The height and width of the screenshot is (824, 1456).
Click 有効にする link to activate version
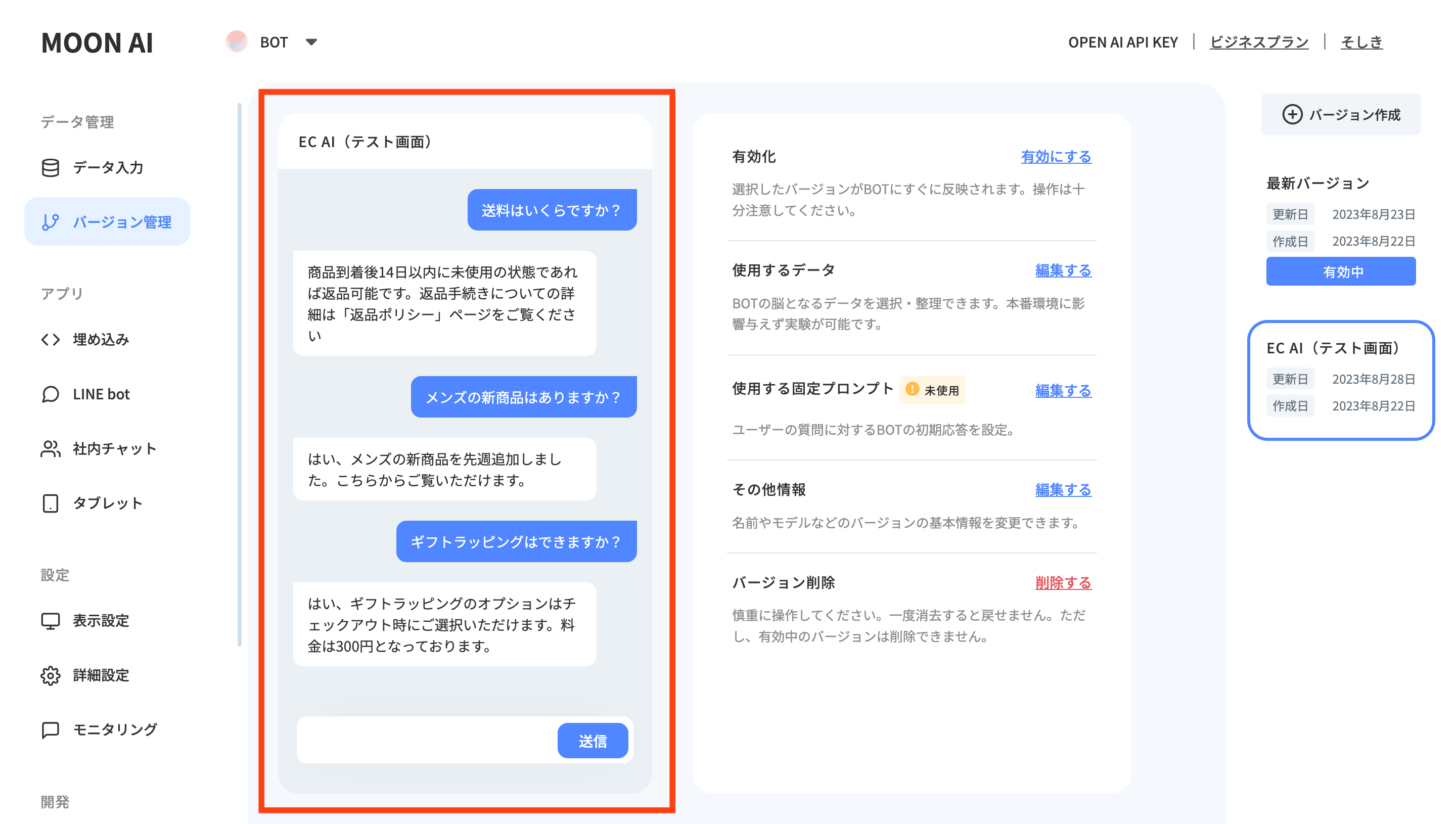1056,157
